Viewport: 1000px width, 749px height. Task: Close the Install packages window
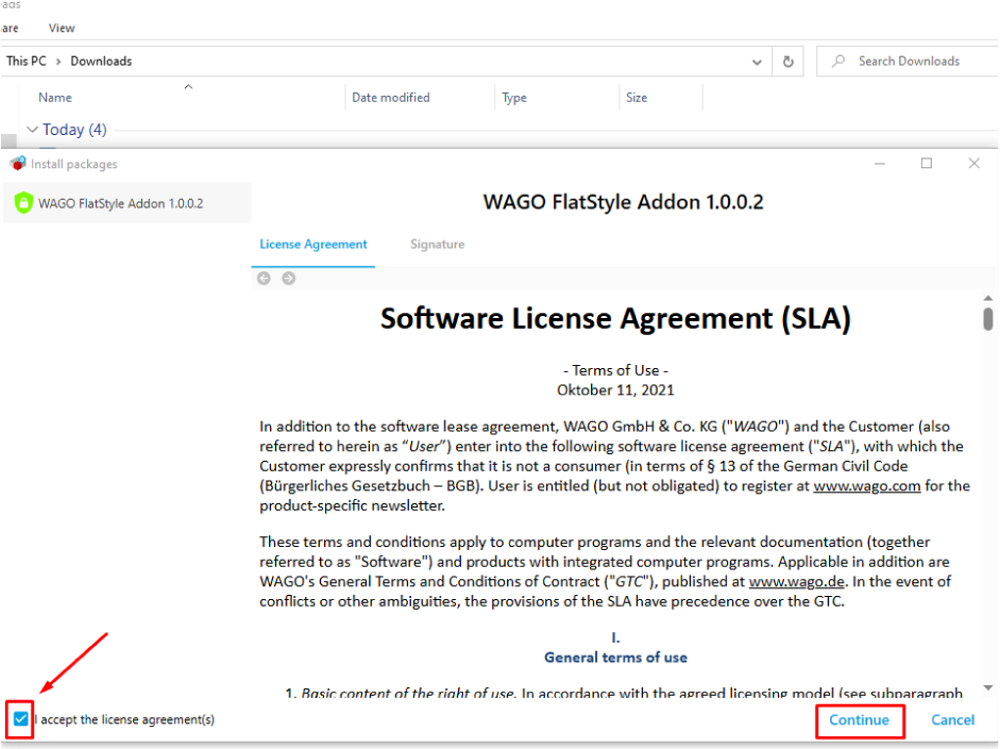pyautogui.click(x=974, y=163)
